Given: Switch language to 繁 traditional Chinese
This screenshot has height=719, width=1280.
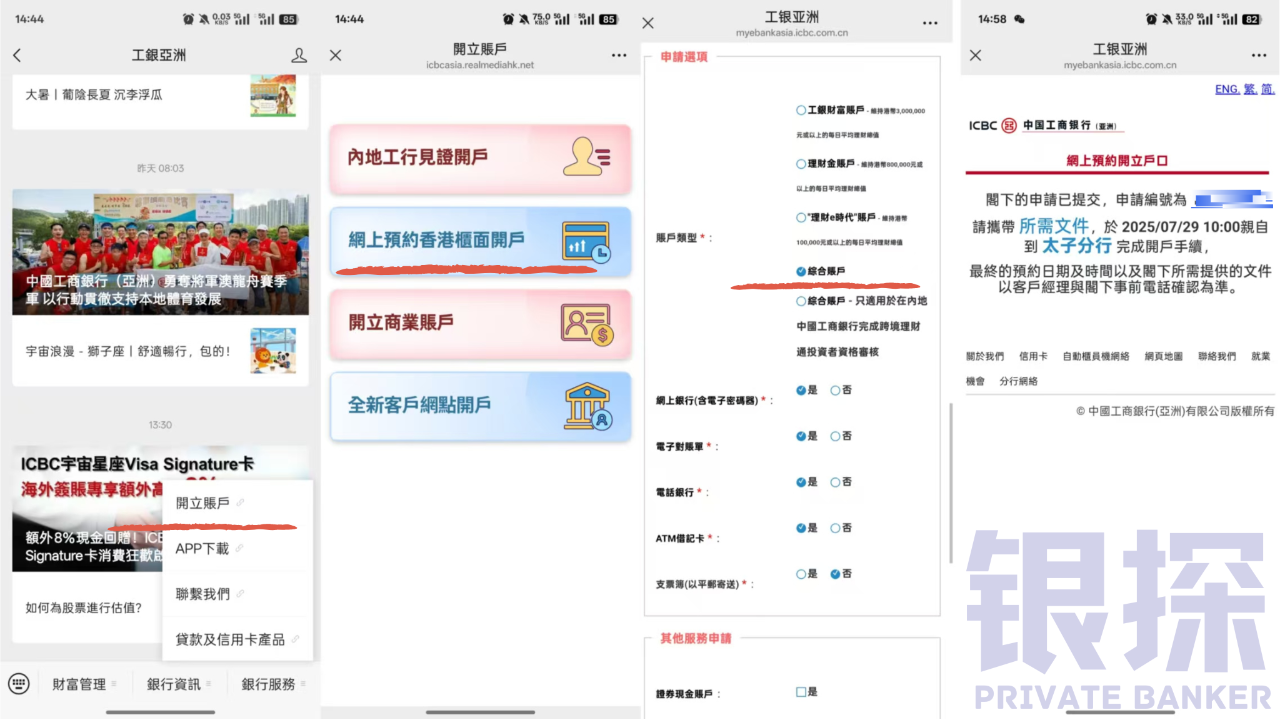Looking at the screenshot, I should coord(1250,89).
